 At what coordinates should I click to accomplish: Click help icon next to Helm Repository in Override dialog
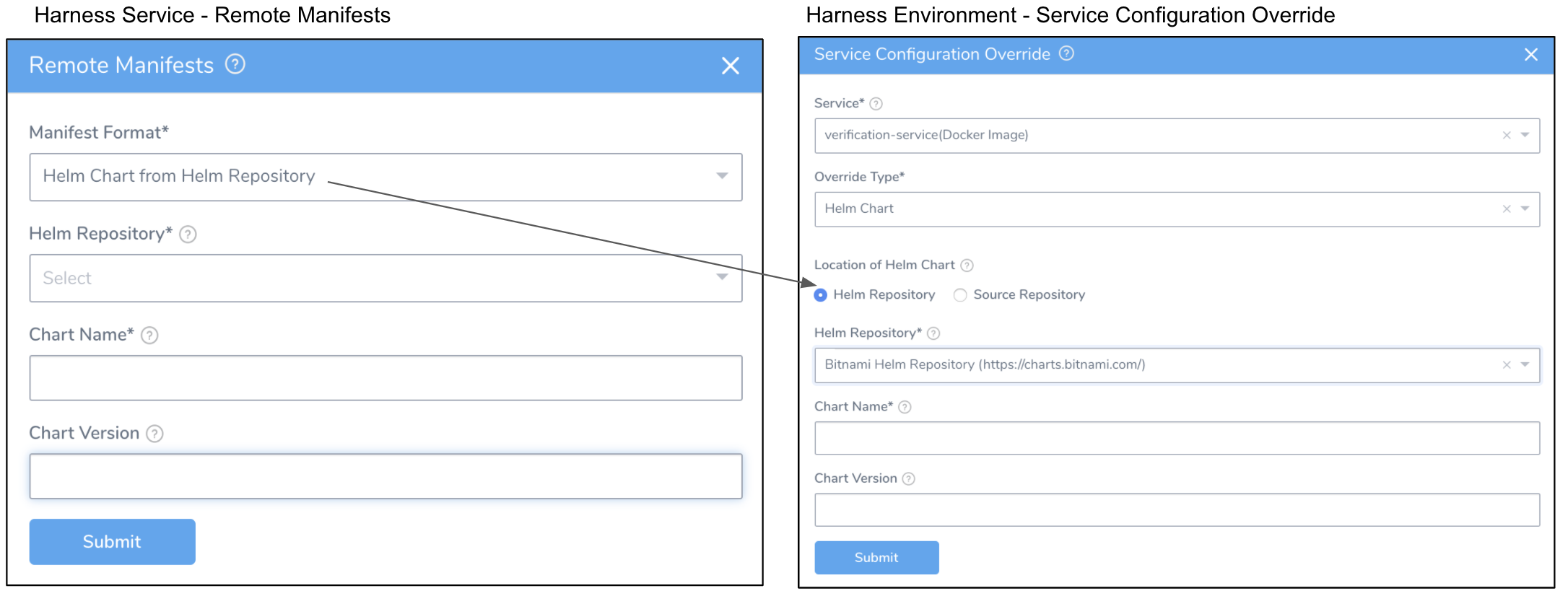pyautogui.click(x=933, y=333)
